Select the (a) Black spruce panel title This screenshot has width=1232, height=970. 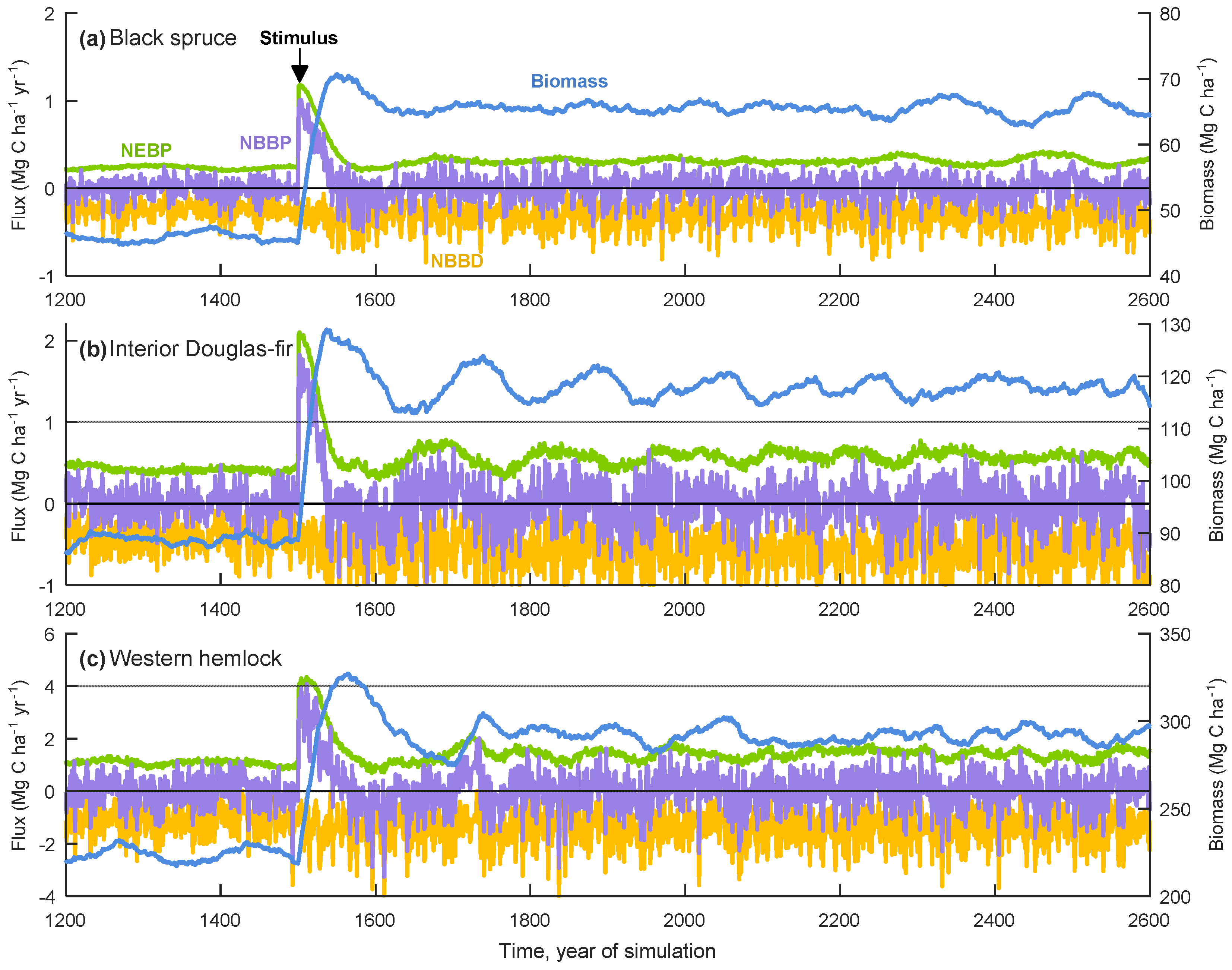(158, 38)
